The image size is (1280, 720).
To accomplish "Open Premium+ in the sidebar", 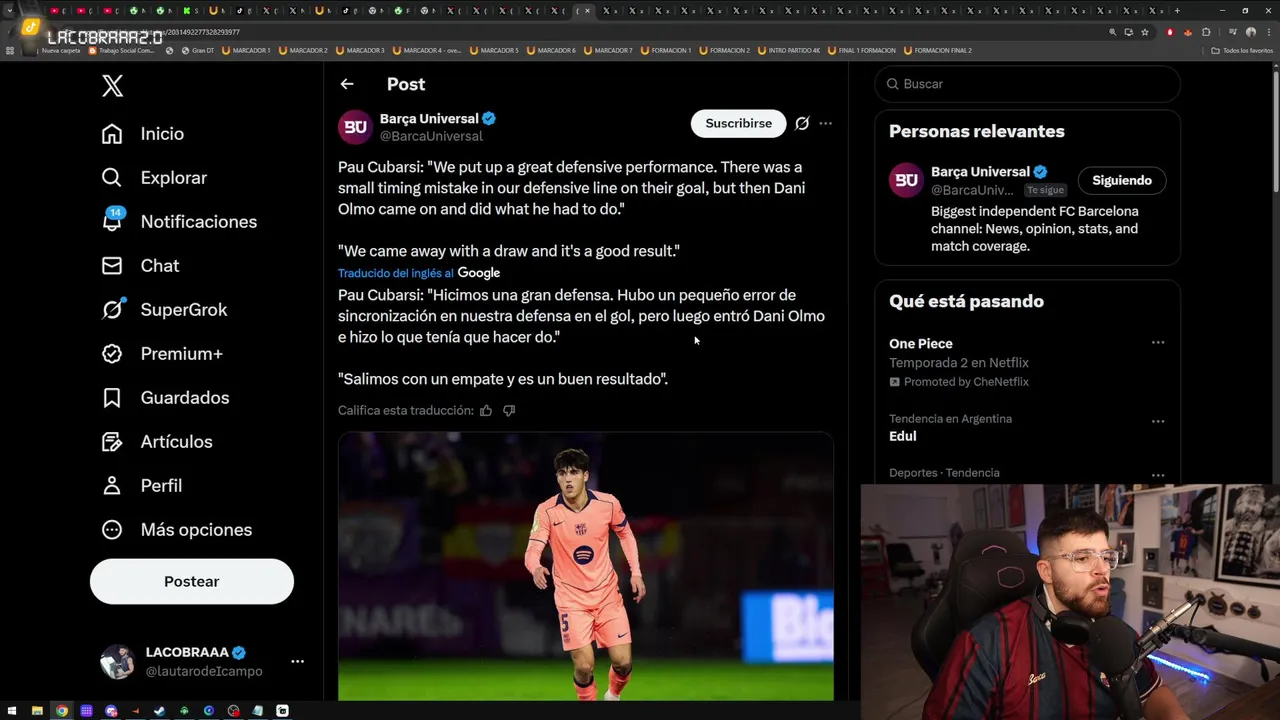I will click(x=162, y=354).
